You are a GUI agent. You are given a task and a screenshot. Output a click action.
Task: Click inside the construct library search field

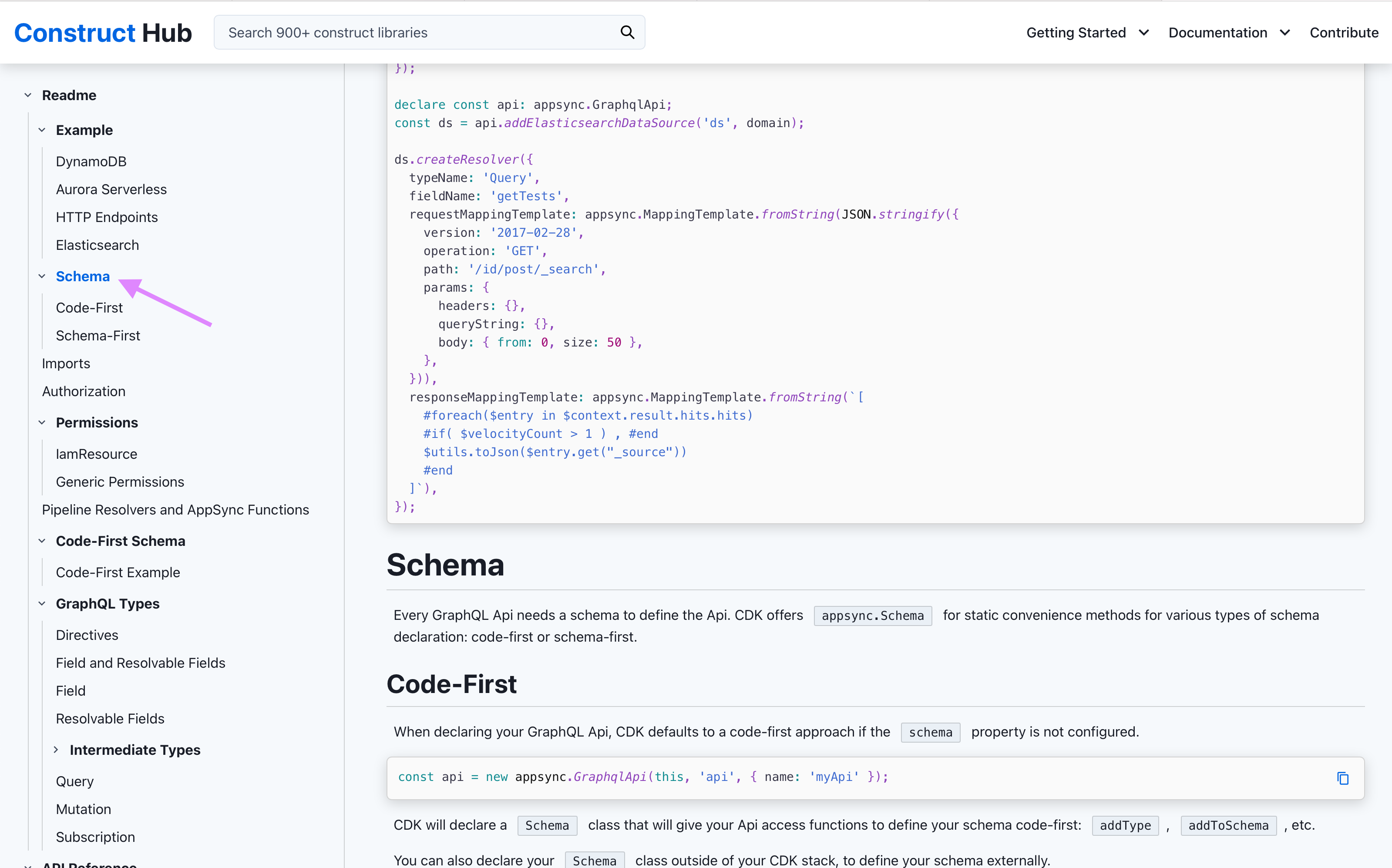click(402, 32)
